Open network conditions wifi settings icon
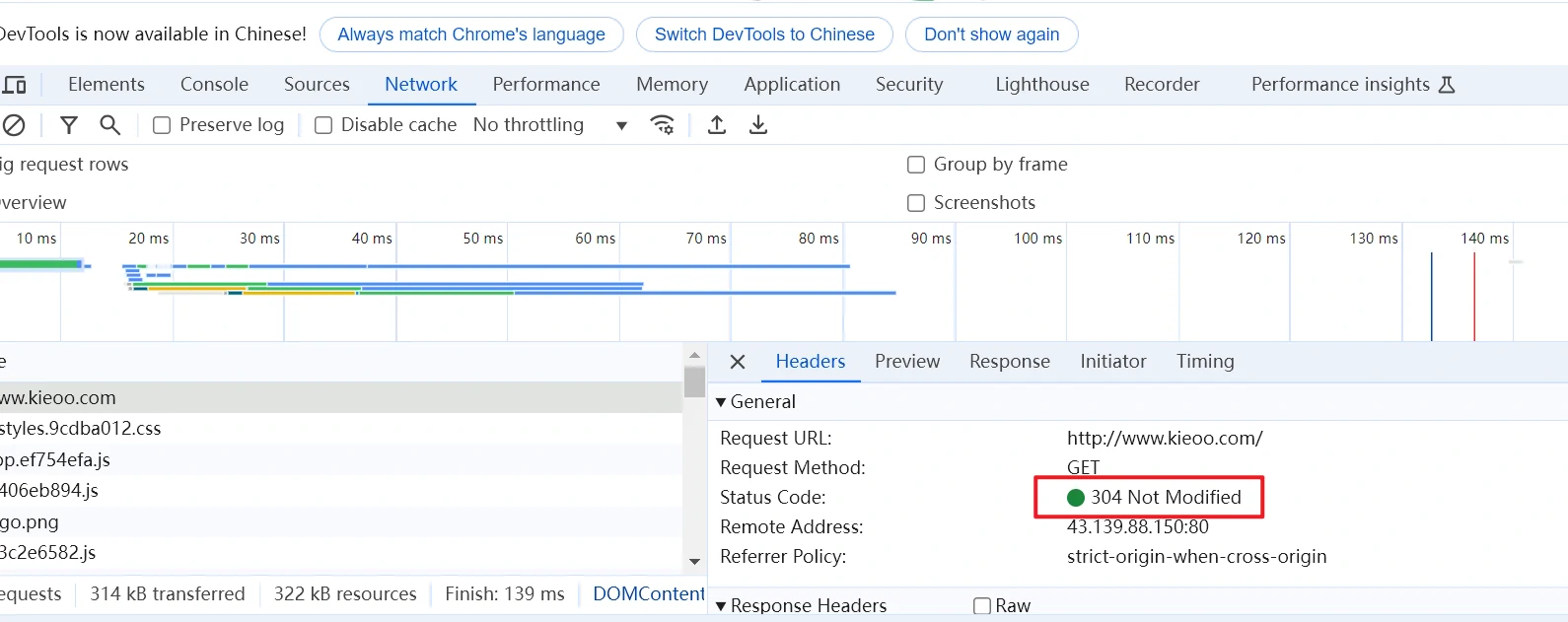 click(663, 125)
